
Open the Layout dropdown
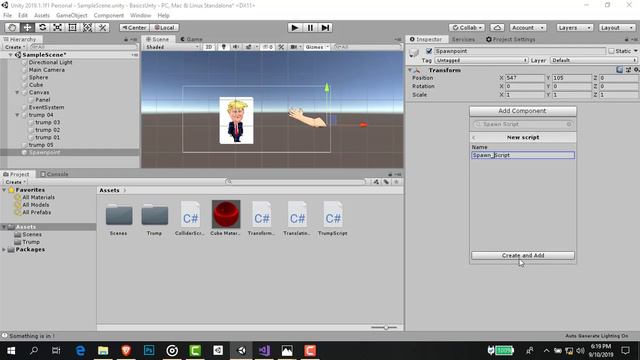[617, 27]
